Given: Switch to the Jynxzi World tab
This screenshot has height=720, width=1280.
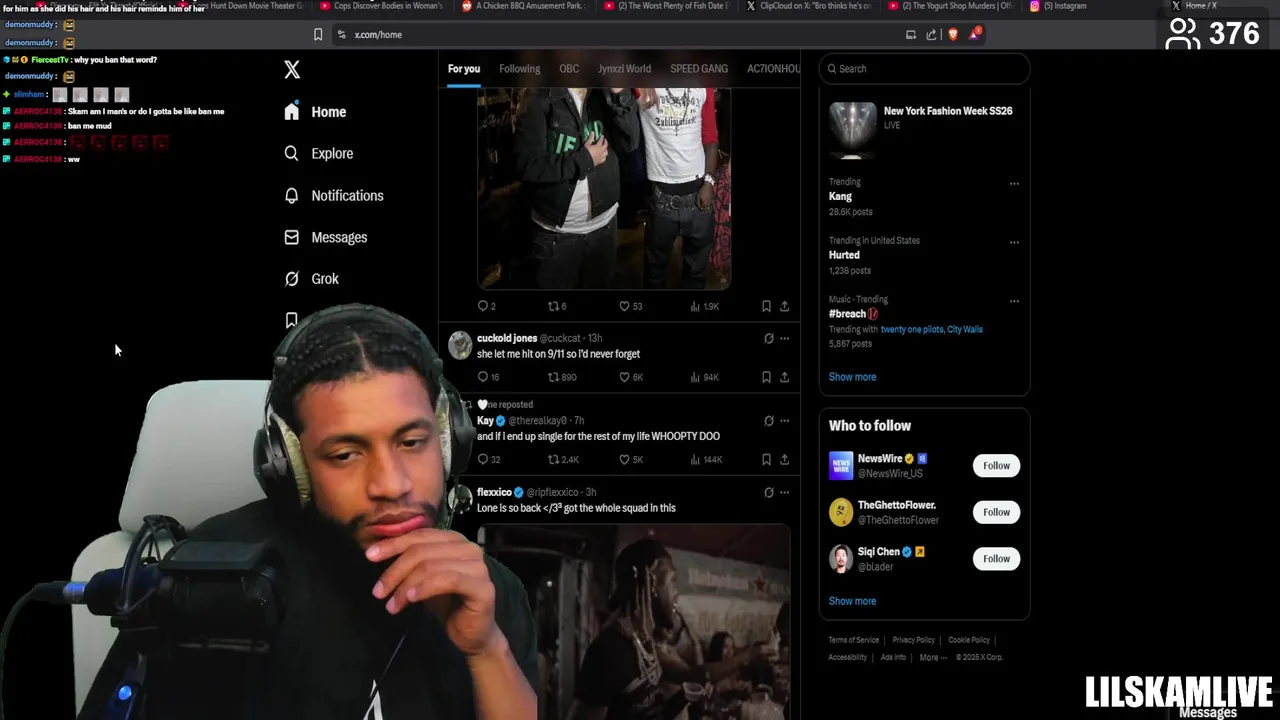Looking at the screenshot, I should pyautogui.click(x=624, y=69).
